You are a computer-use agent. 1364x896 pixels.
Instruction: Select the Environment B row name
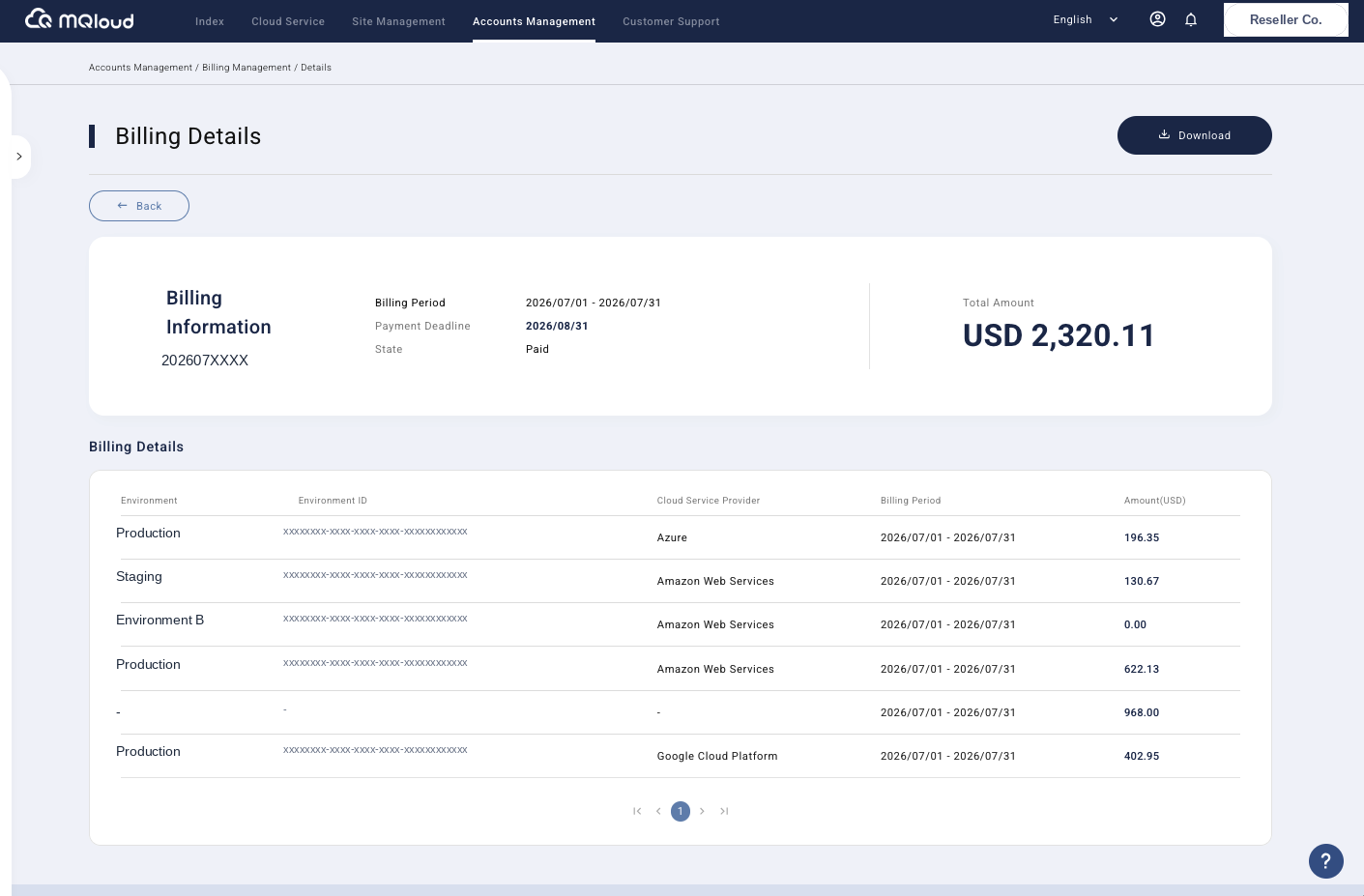(x=160, y=620)
